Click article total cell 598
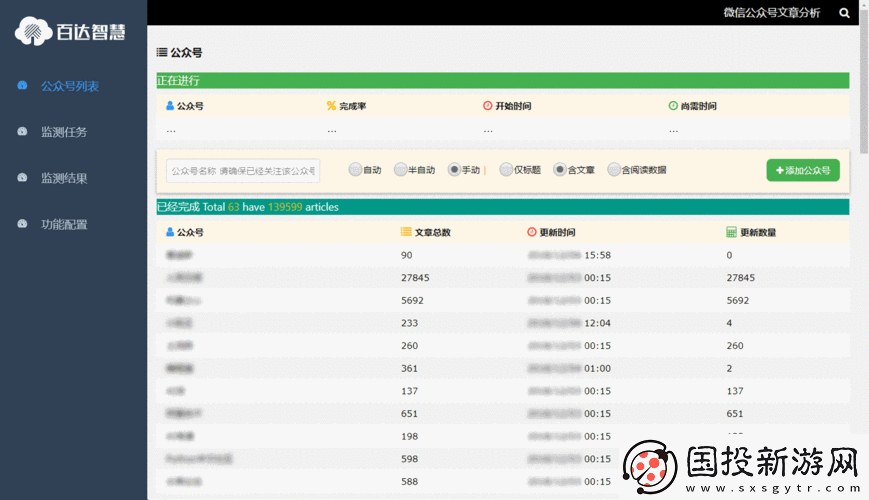 pyautogui.click(x=410, y=459)
